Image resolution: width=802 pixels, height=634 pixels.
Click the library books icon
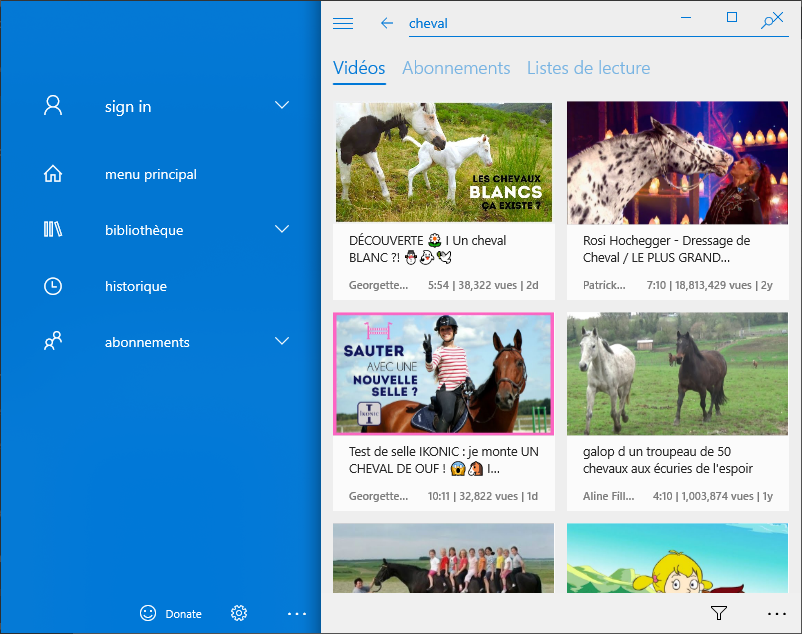[53, 229]
